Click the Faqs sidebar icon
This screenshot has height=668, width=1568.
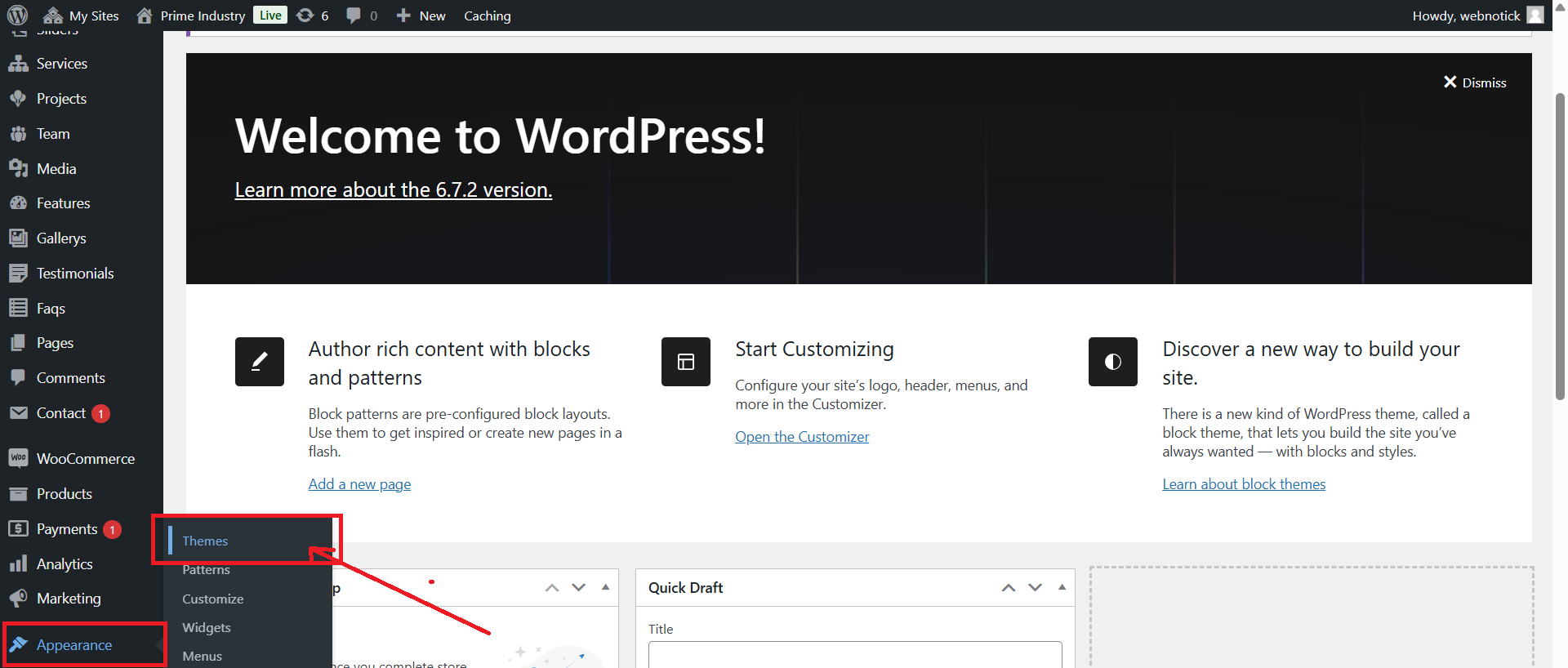point(18,309)
